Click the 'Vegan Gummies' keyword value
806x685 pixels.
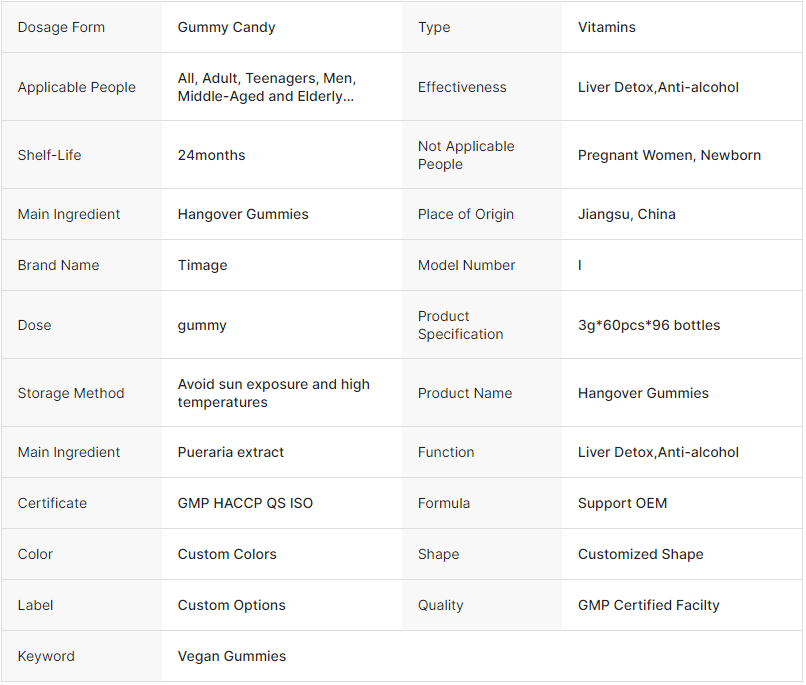[231, 656]
